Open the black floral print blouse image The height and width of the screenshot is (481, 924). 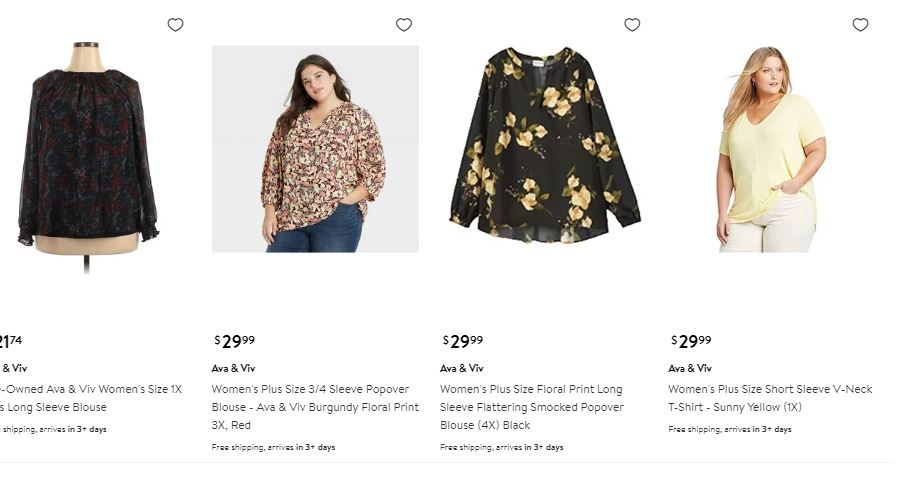point(544,149)
